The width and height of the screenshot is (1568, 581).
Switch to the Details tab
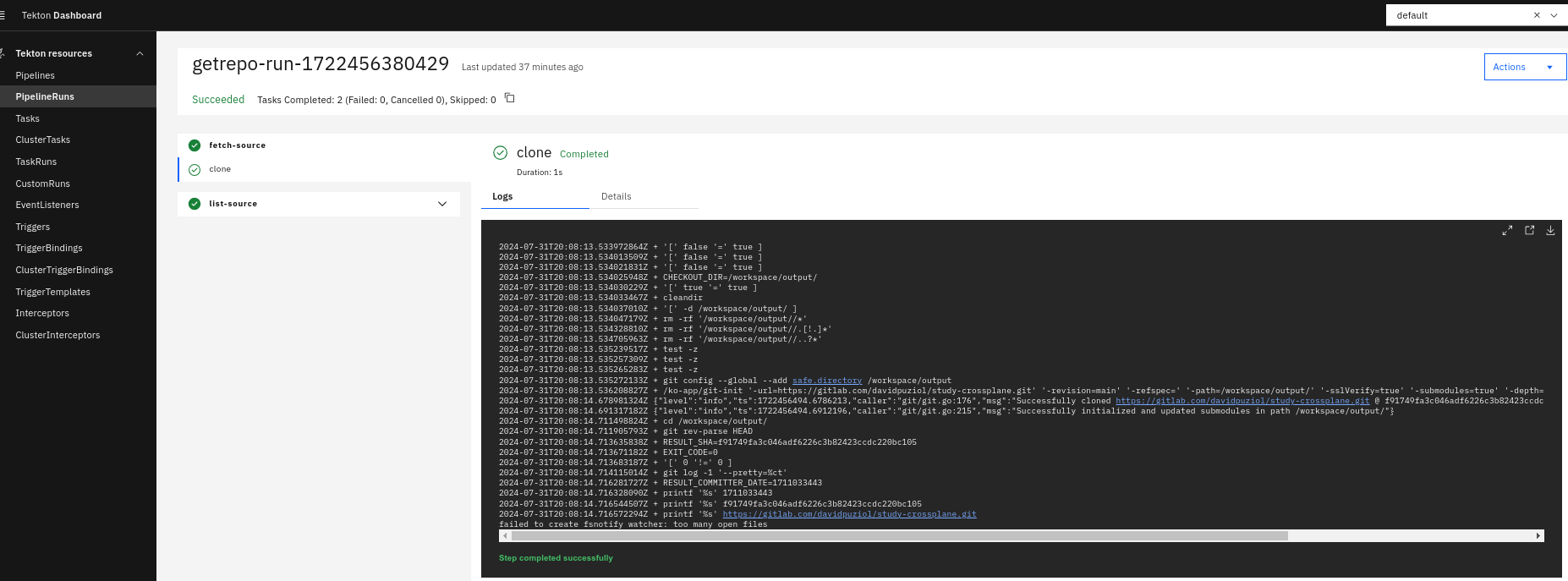616,196
